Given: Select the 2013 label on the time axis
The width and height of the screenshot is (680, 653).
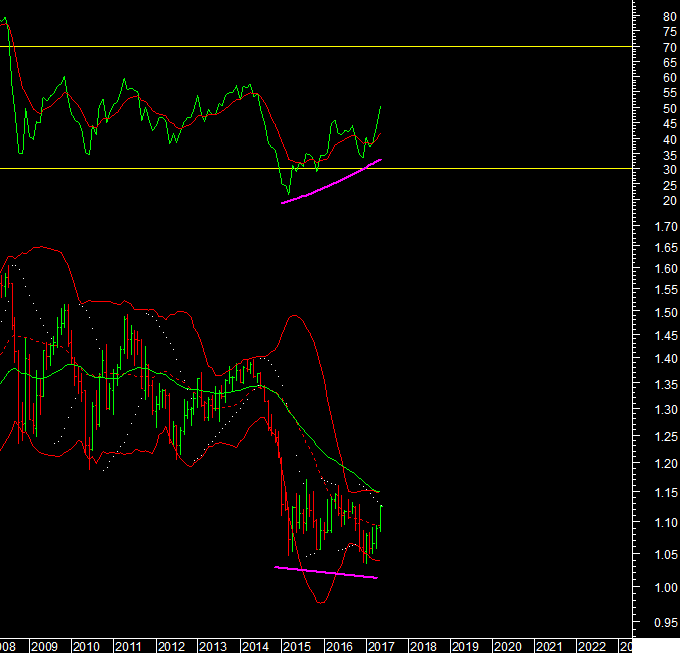Looking at the screenshot, I should [213, 646].
